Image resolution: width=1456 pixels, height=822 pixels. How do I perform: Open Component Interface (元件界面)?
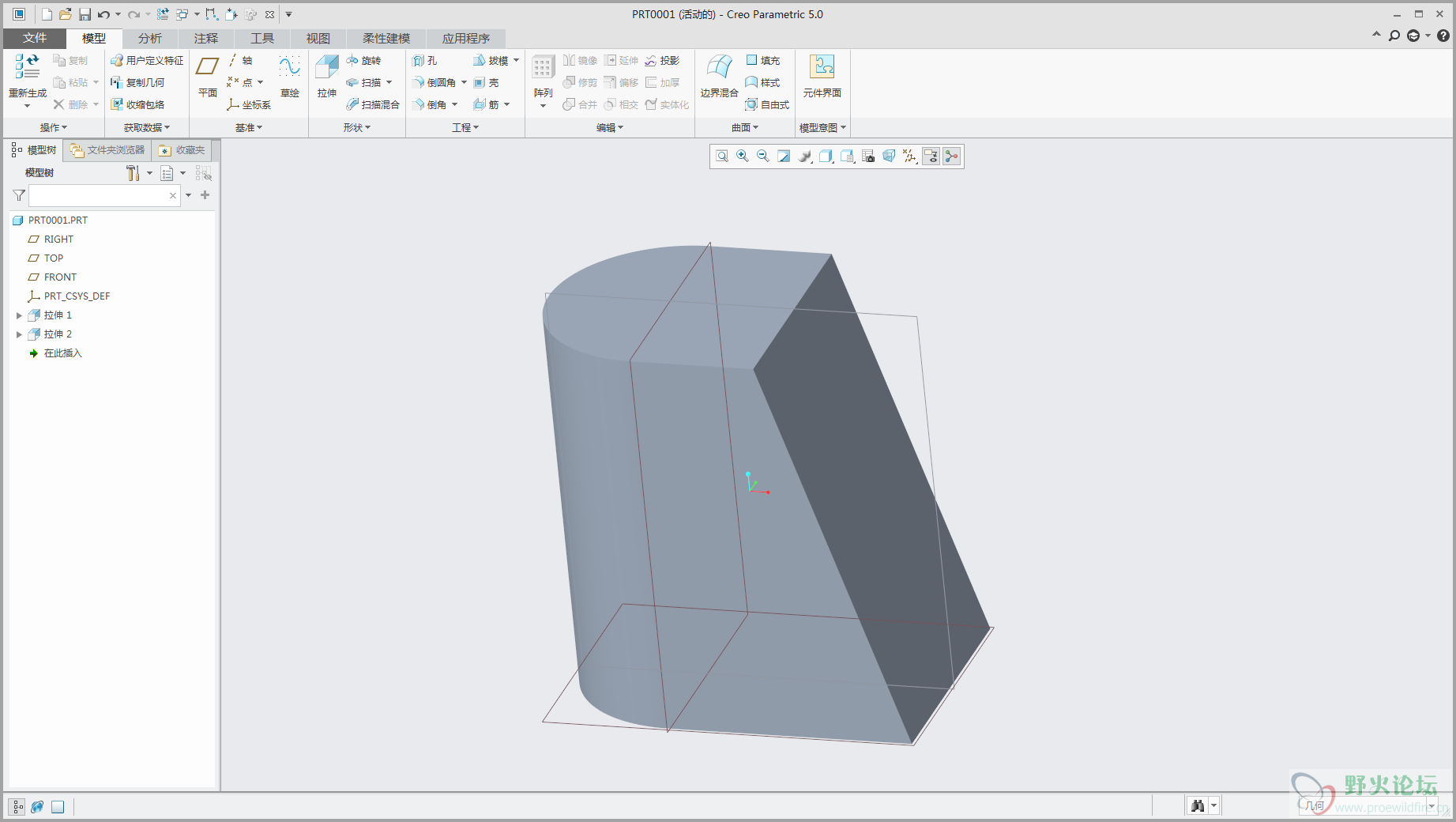[x=822, y=76]
